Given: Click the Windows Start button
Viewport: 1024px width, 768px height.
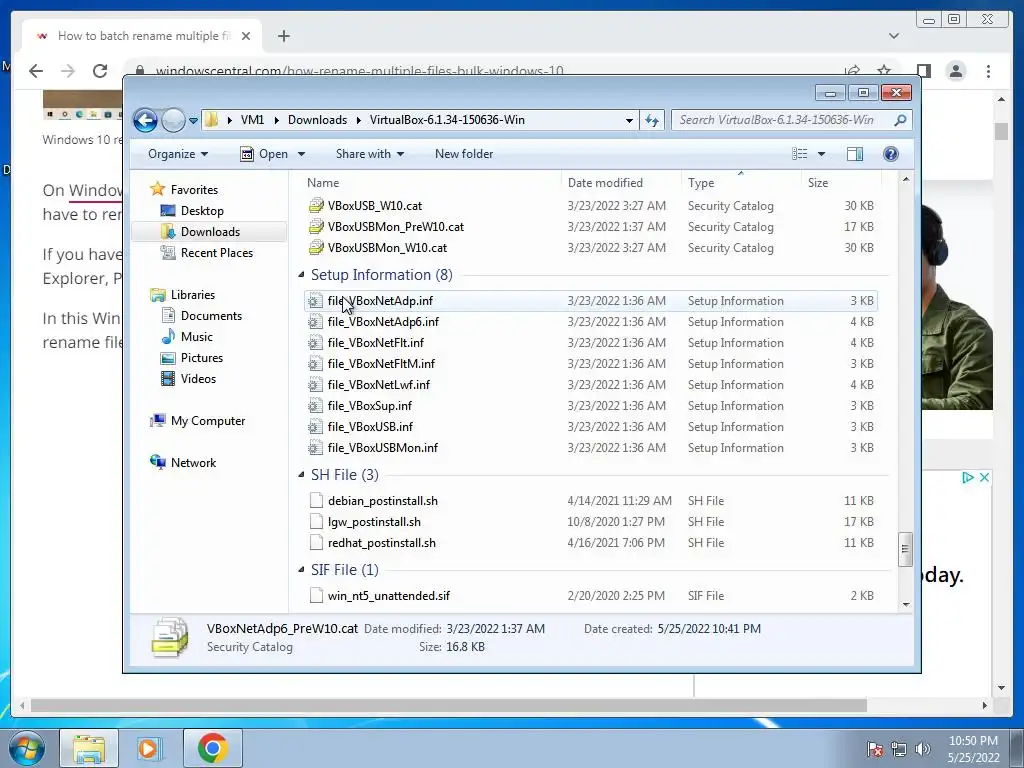Looking at the screenshot, I should [26, 748].
